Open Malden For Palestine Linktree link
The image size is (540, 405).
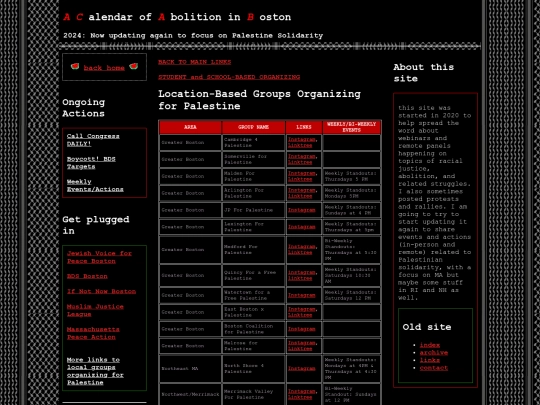point(300,179)
